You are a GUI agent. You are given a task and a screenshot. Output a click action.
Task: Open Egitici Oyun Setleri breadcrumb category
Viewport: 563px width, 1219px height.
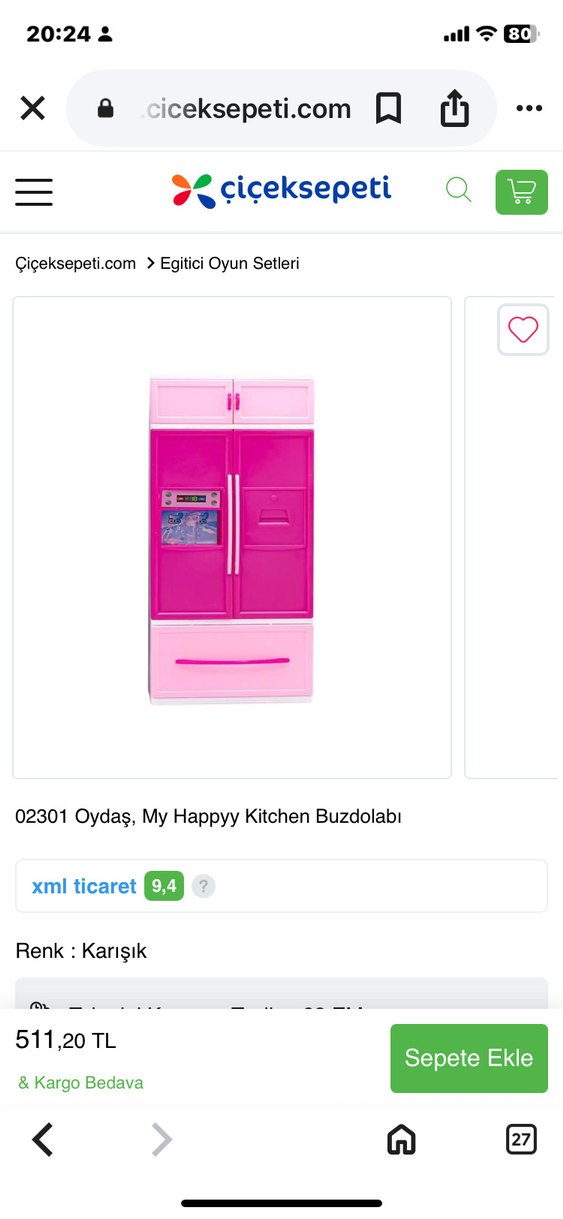click(229, 263)
